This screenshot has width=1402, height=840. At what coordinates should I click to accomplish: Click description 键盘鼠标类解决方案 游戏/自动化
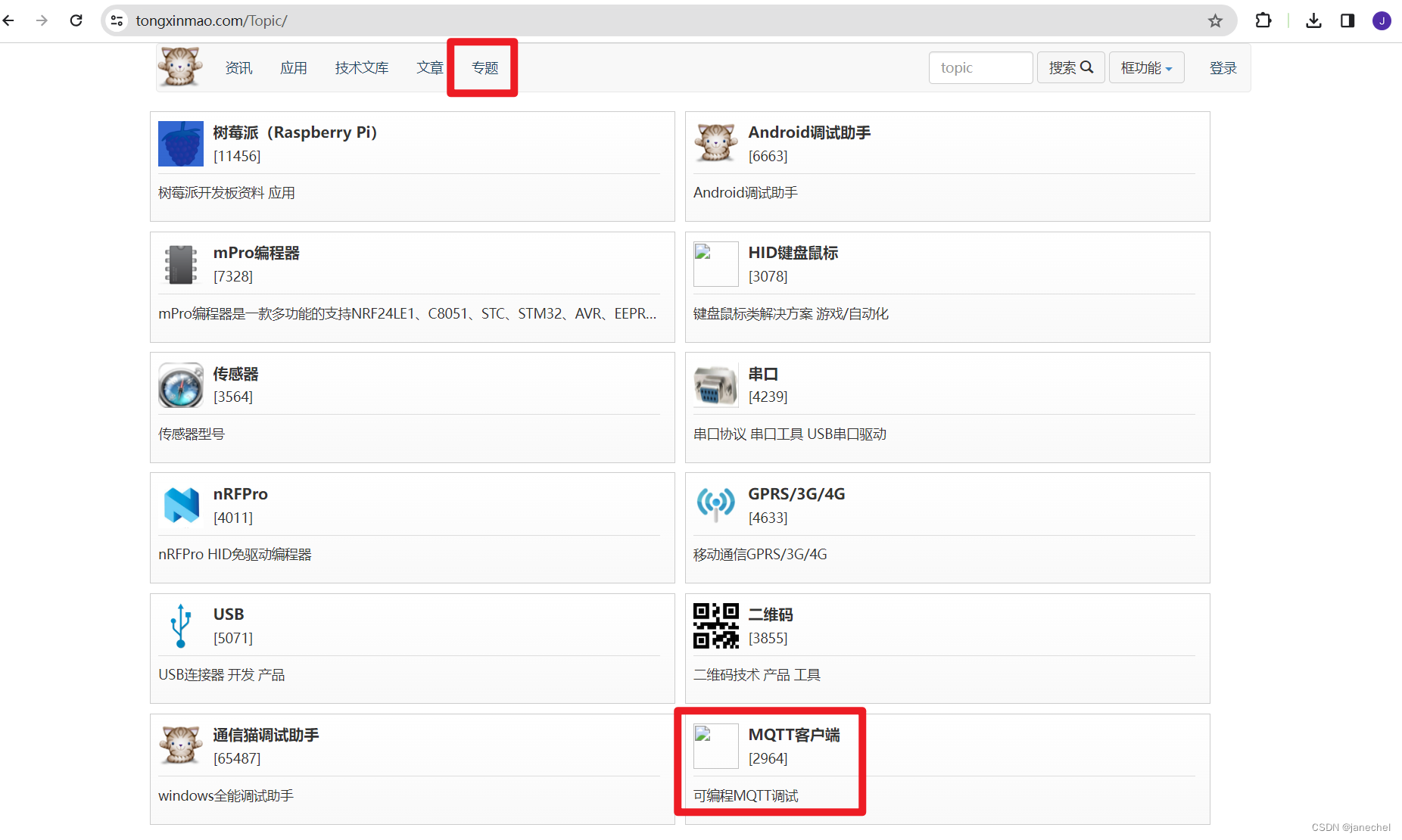pyautogui.click(x=791, y=313)
